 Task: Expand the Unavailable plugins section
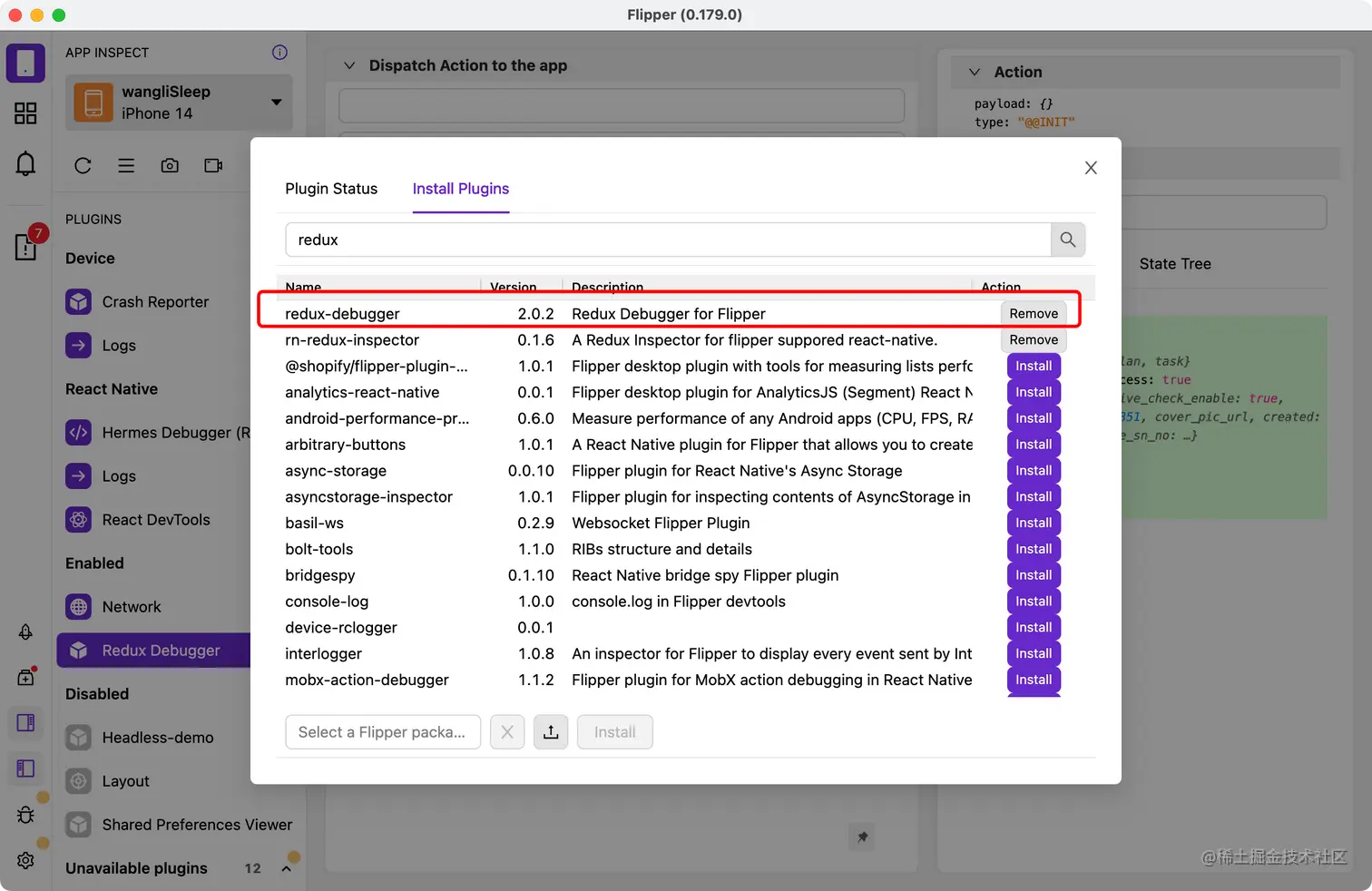287,868
